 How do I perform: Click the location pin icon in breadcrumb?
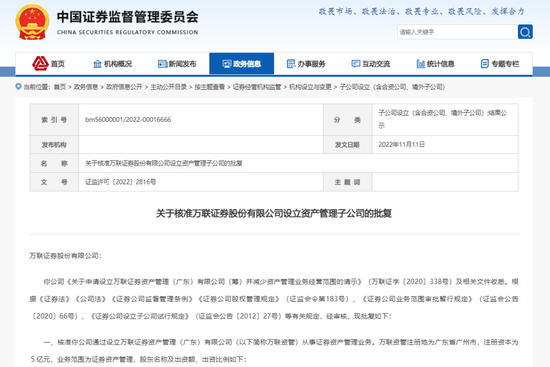[x=18, y=87]
